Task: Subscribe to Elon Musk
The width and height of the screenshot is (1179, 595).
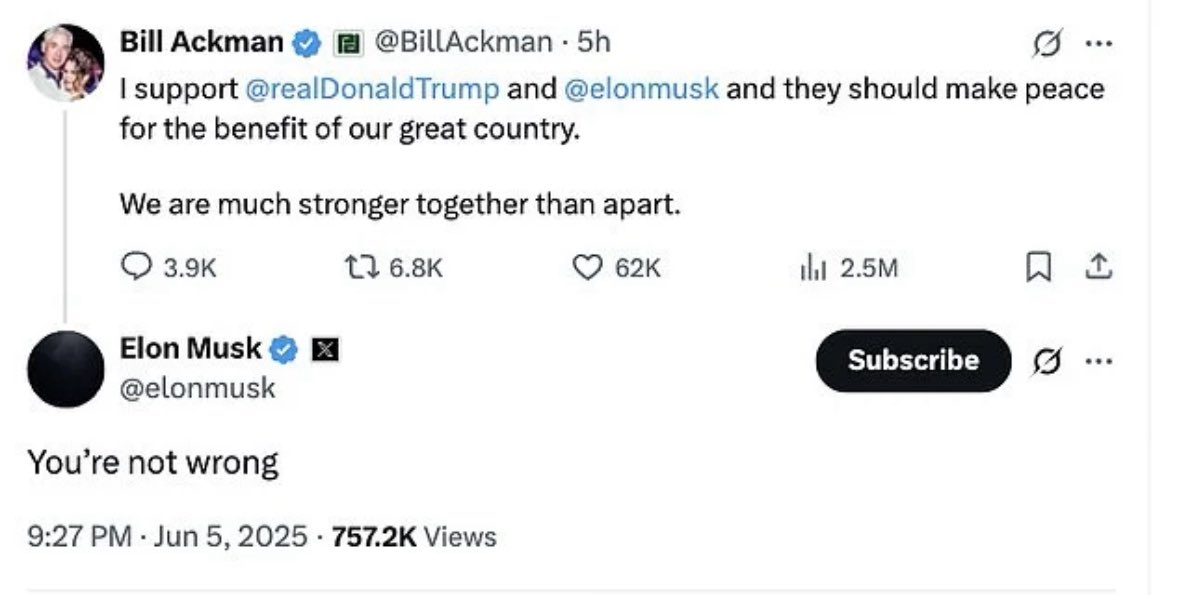Action: tap(913, 360)
